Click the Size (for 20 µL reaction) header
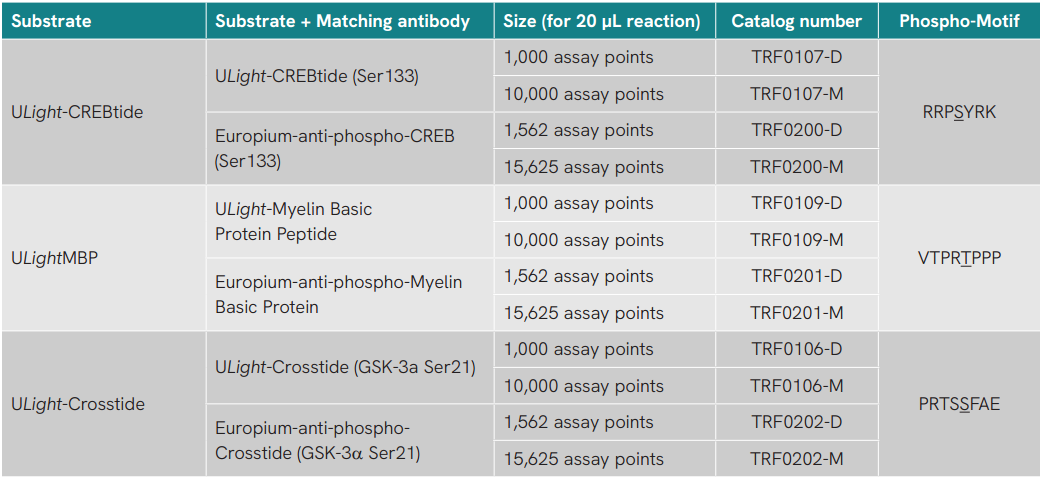Viewport: 1040px width, 477px height. (x=602, y=21)
